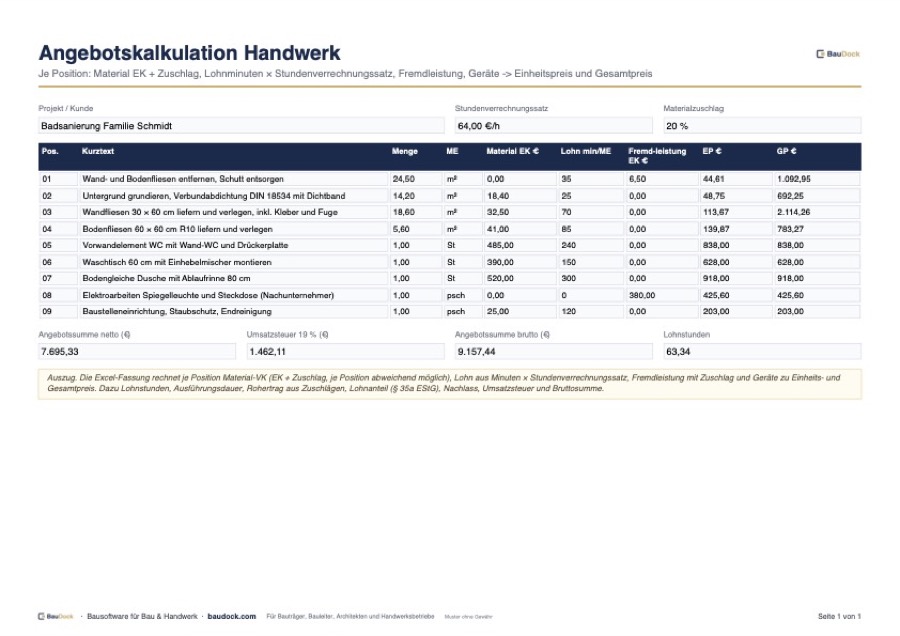The width and height of the screenshot is (900, 636).
Task: Click GP column value 838,00 for Vorwandelement WC
Action: point(817,245)
